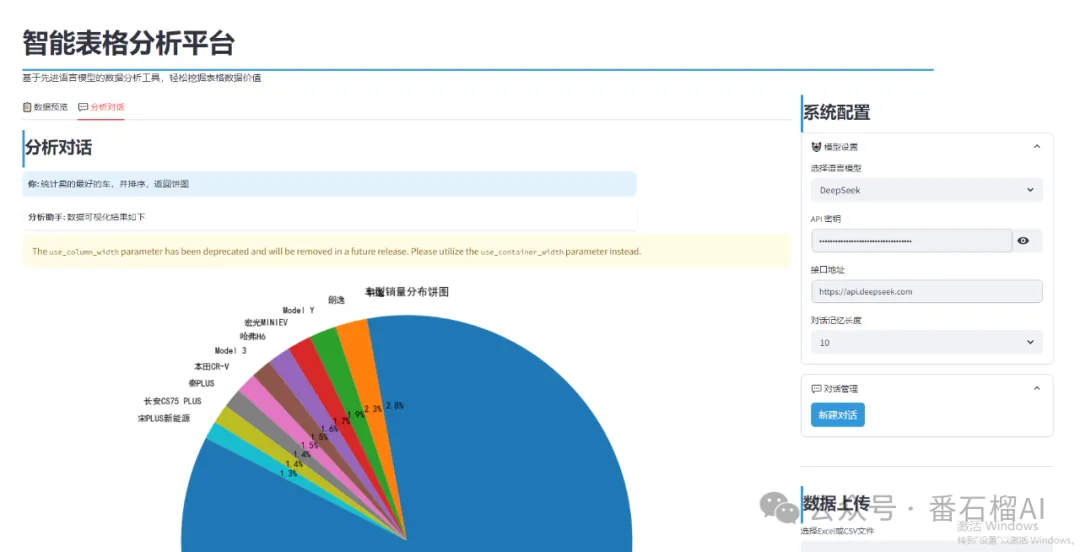Click the yellow use_column_width deprecation warning

coord(406,252)
